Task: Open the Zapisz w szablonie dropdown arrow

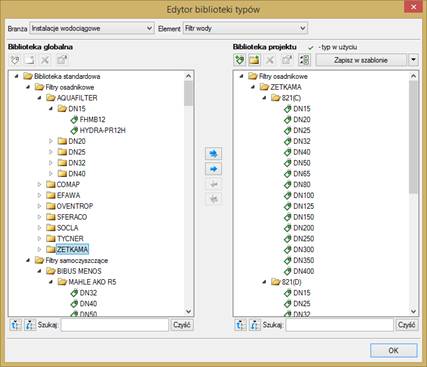Action: 413,60
